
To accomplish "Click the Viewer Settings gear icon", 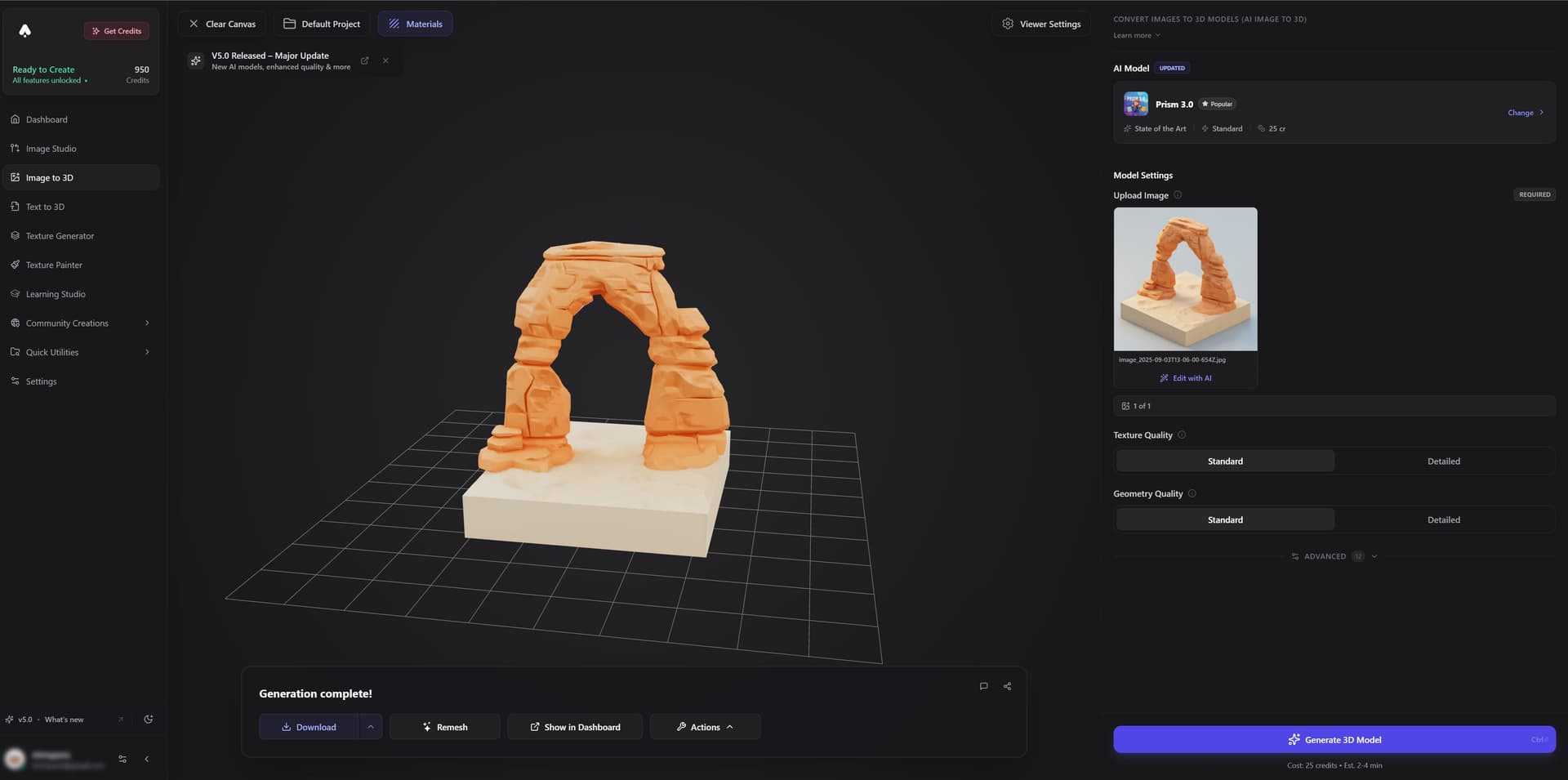I will tap(1008, 24).
